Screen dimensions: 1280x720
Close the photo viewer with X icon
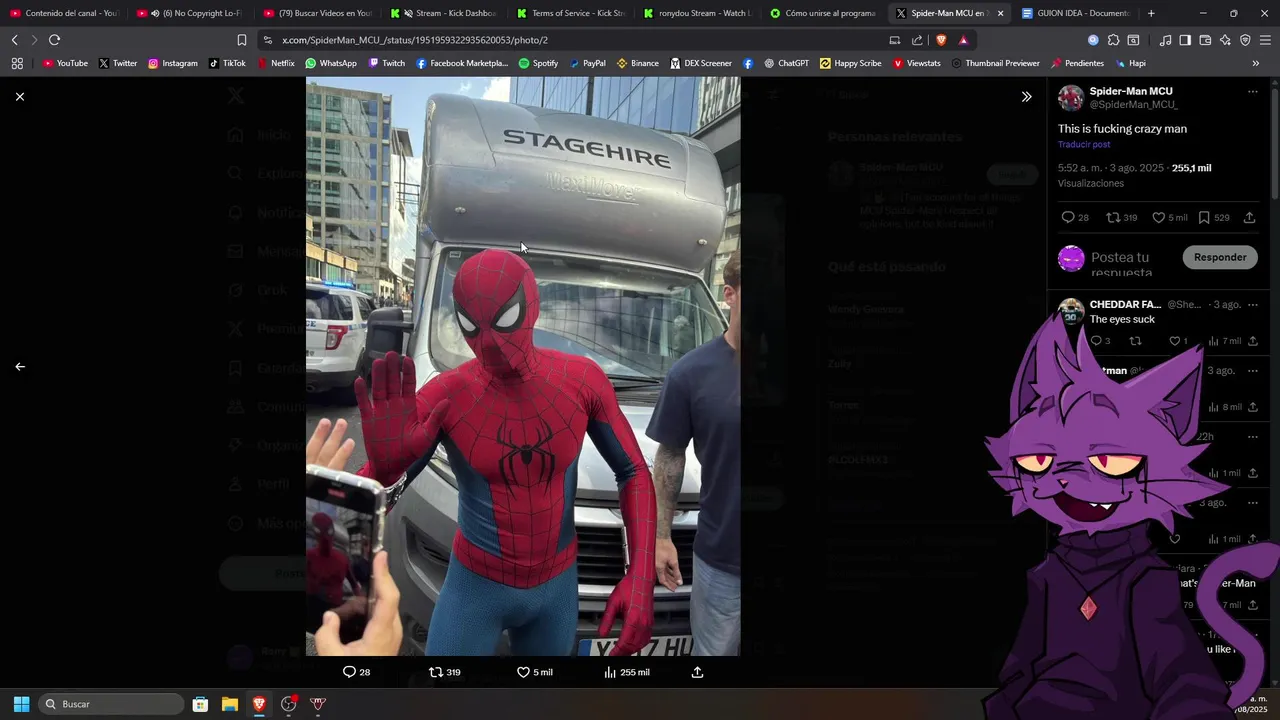pos(20,97)
